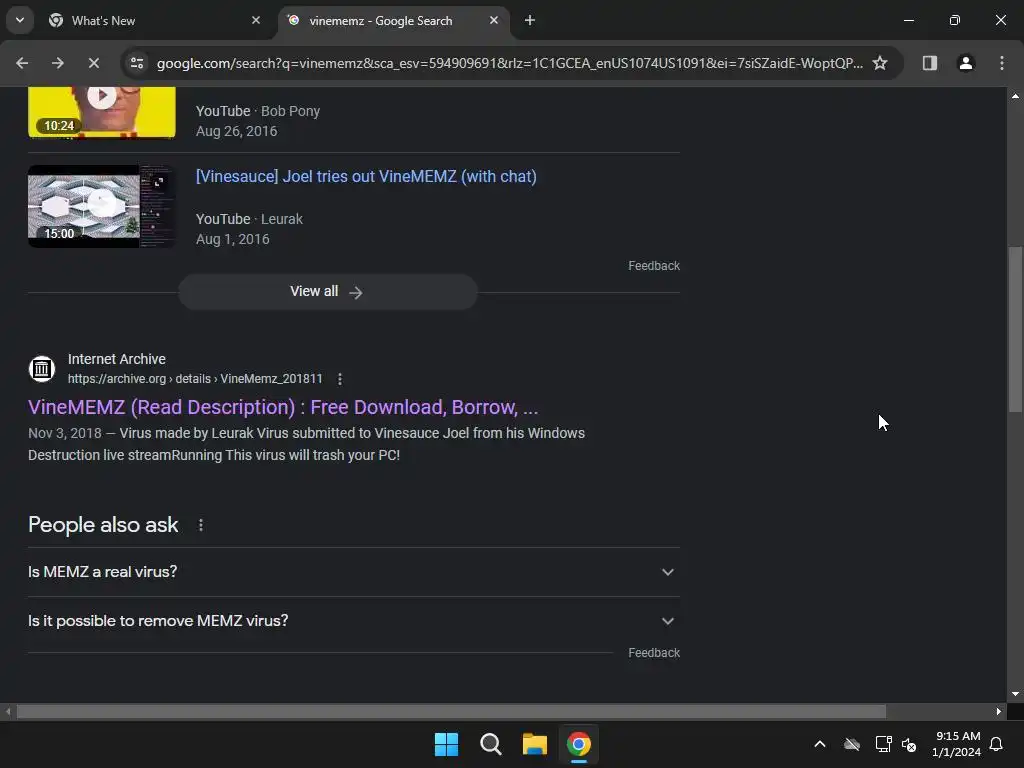Open the Windows Start menu

click(x=447, y=744)
